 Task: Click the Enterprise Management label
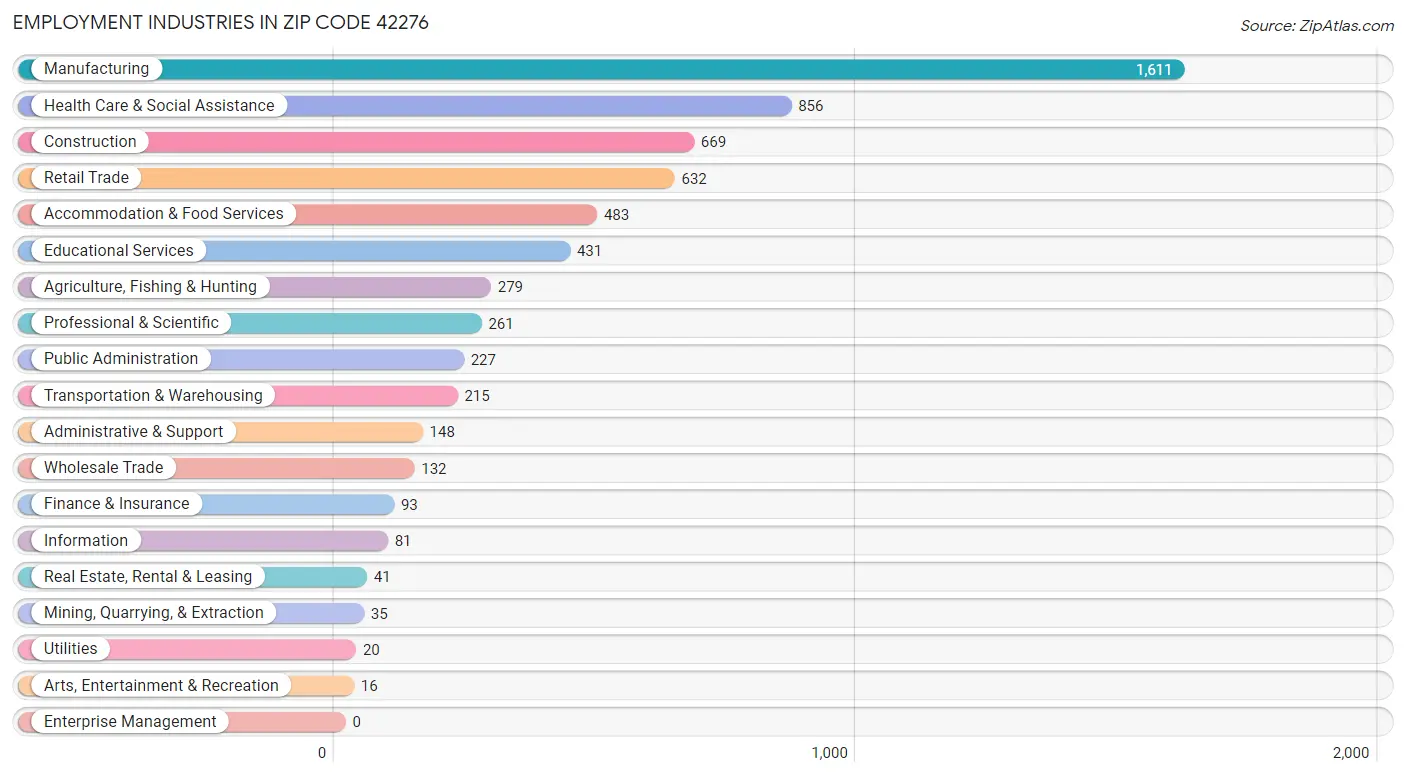130,722
